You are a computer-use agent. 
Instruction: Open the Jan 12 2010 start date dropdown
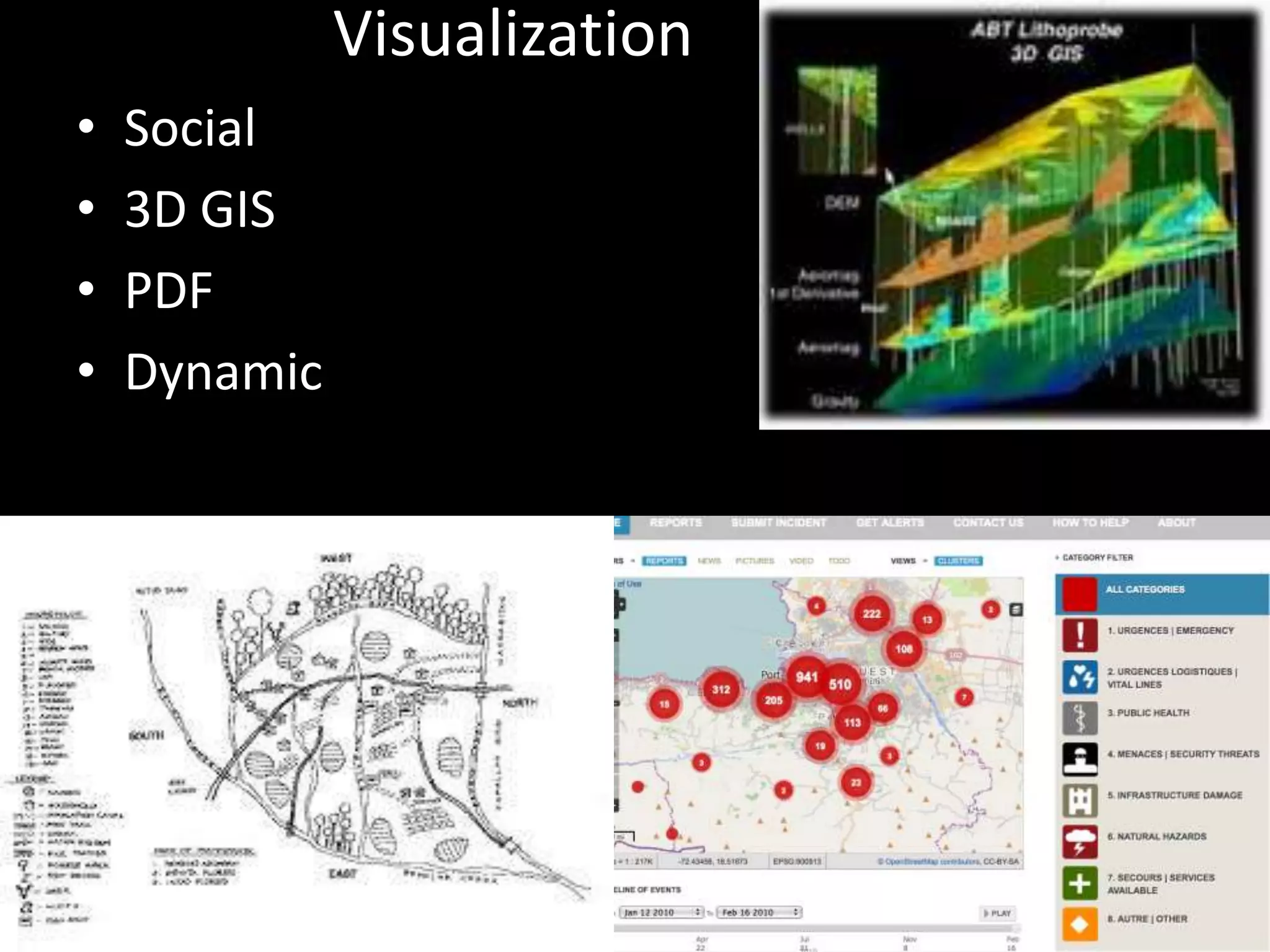[x=661, y=912]
